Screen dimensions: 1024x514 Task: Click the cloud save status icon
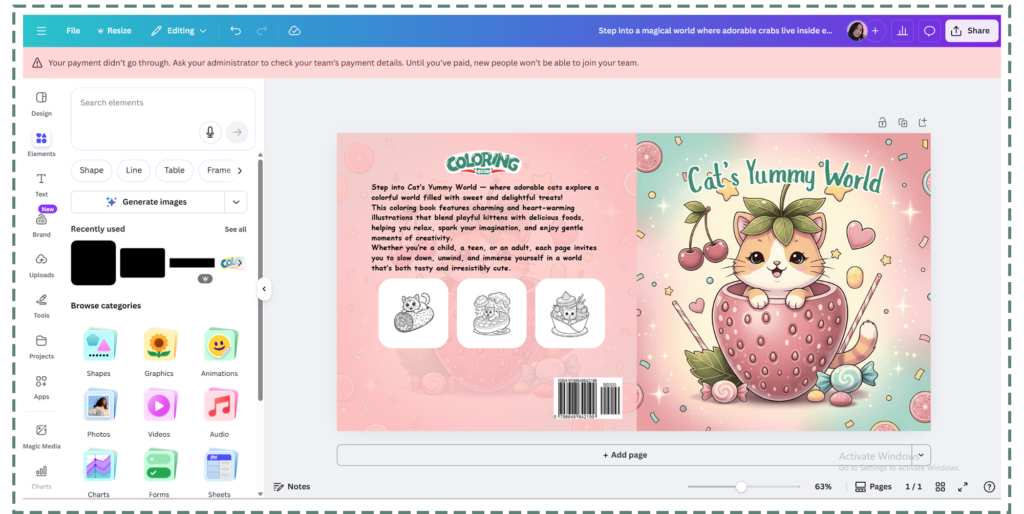[x=294, y=31]
